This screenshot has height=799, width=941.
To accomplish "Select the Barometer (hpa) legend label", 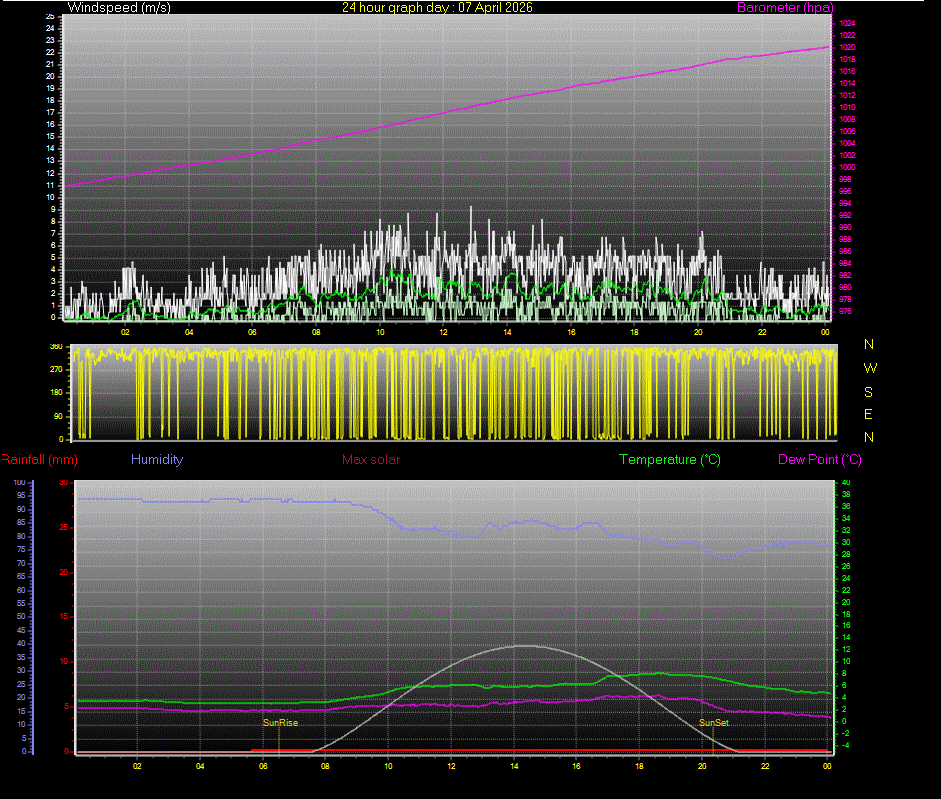I will pyautogui.click(x=786, y=7).
